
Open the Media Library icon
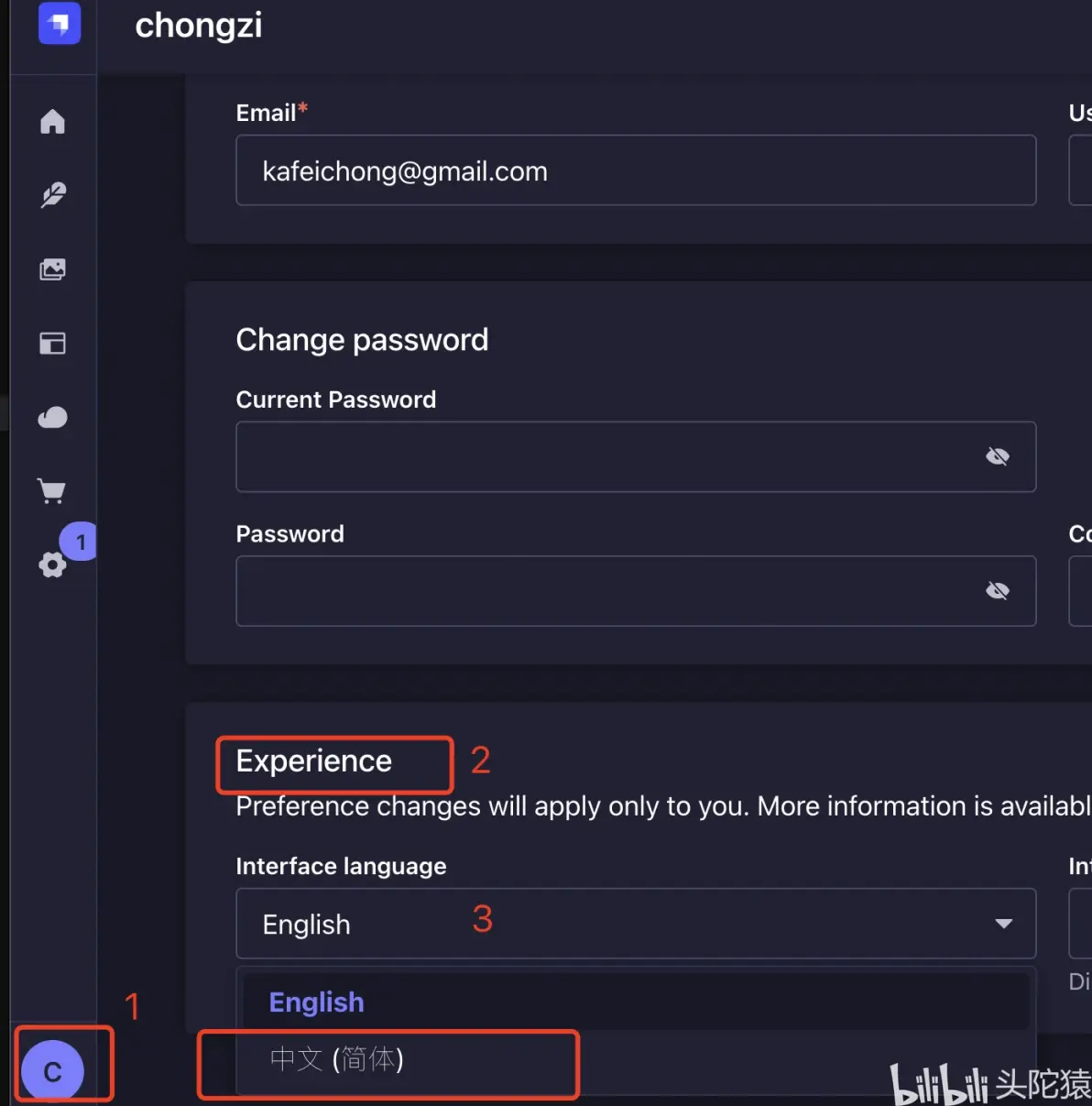53,269
